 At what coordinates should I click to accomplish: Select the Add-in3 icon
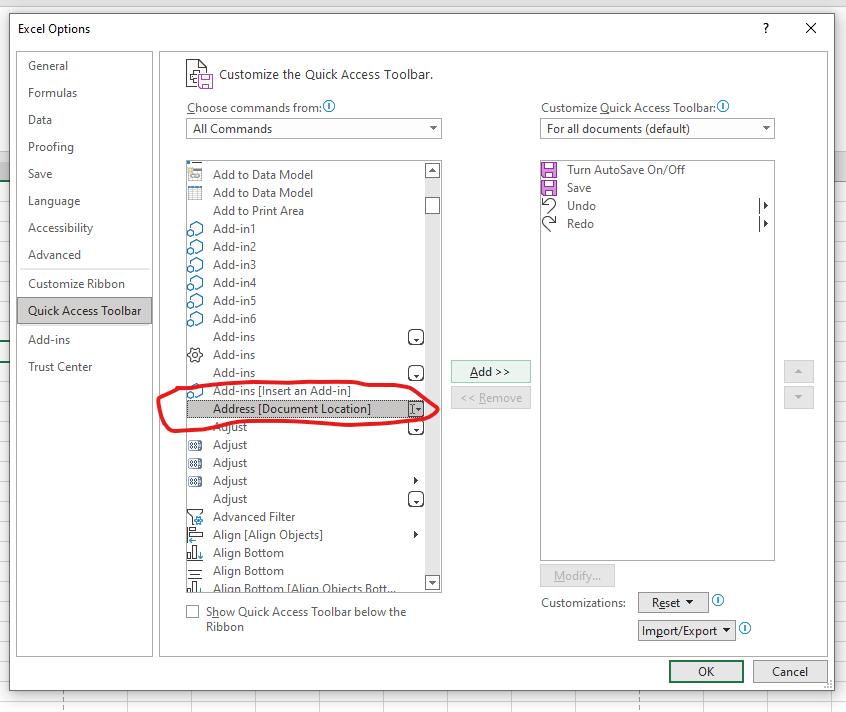coord(195,265)
